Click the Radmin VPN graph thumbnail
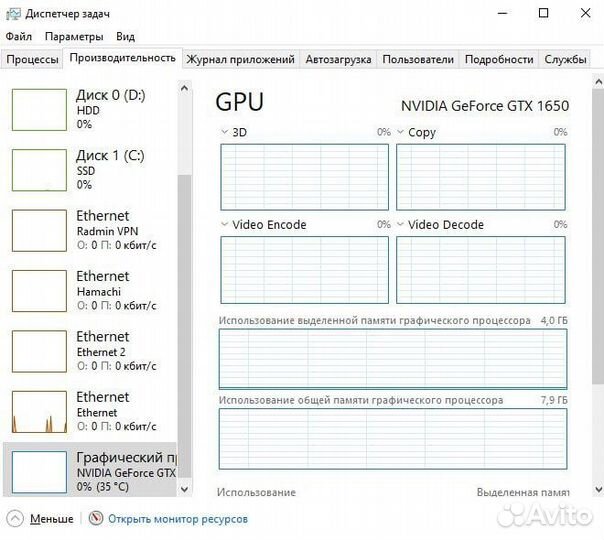The image size is (604, 540). (39, 230)
